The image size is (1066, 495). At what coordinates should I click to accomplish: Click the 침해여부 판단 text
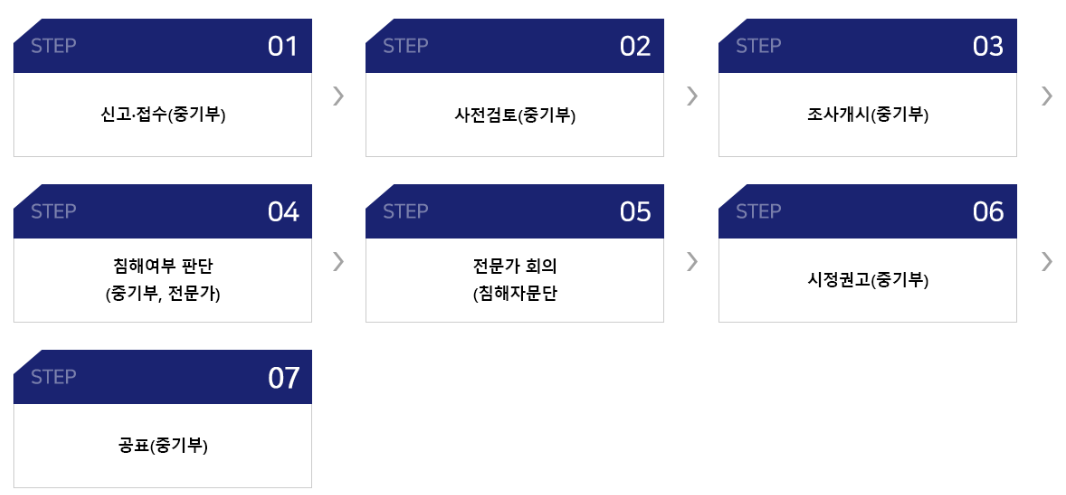(162, 266)
